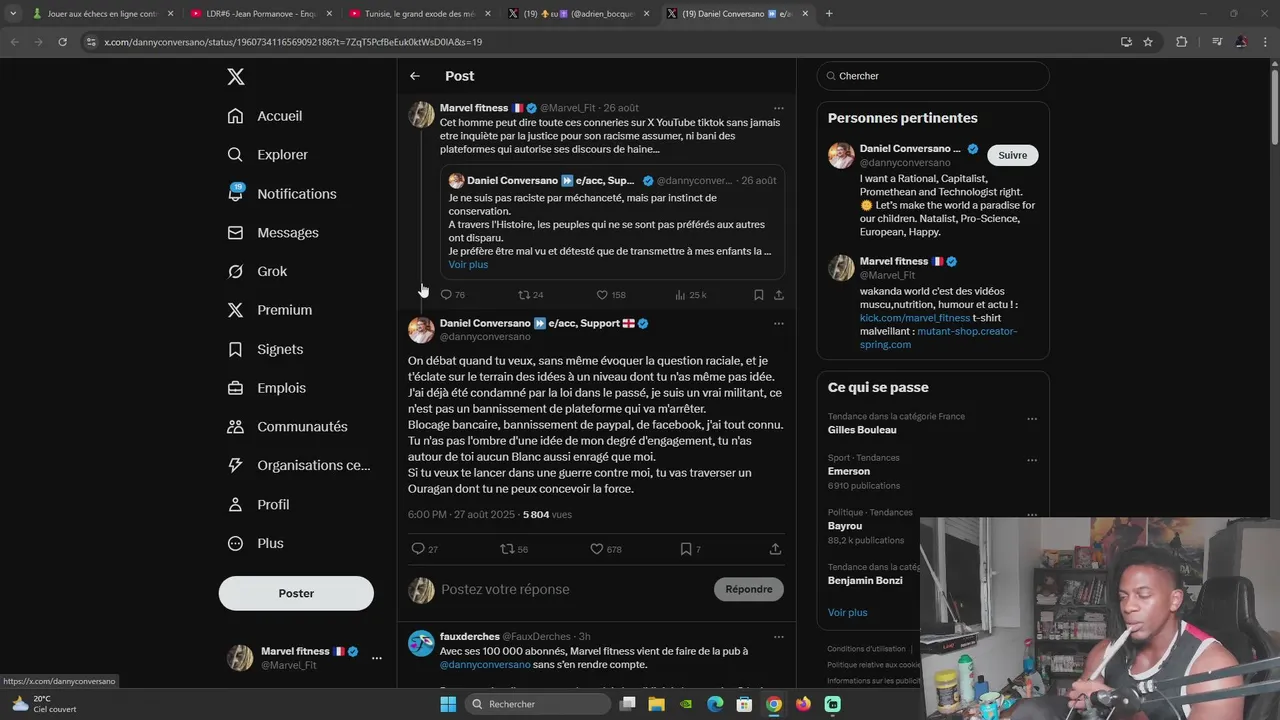
Task: Open Premium page
Action: 270,310
